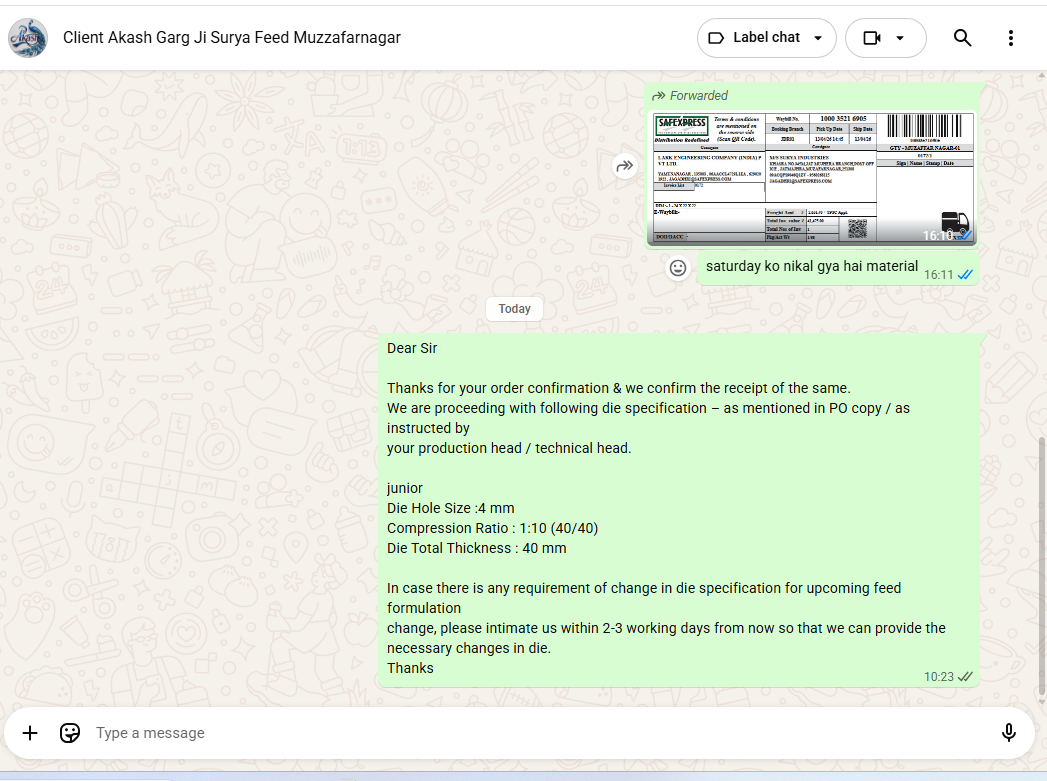1047x781 pixels.
Task: Click the search magnifier icon in chat header
Action: [x=962, y=38]
